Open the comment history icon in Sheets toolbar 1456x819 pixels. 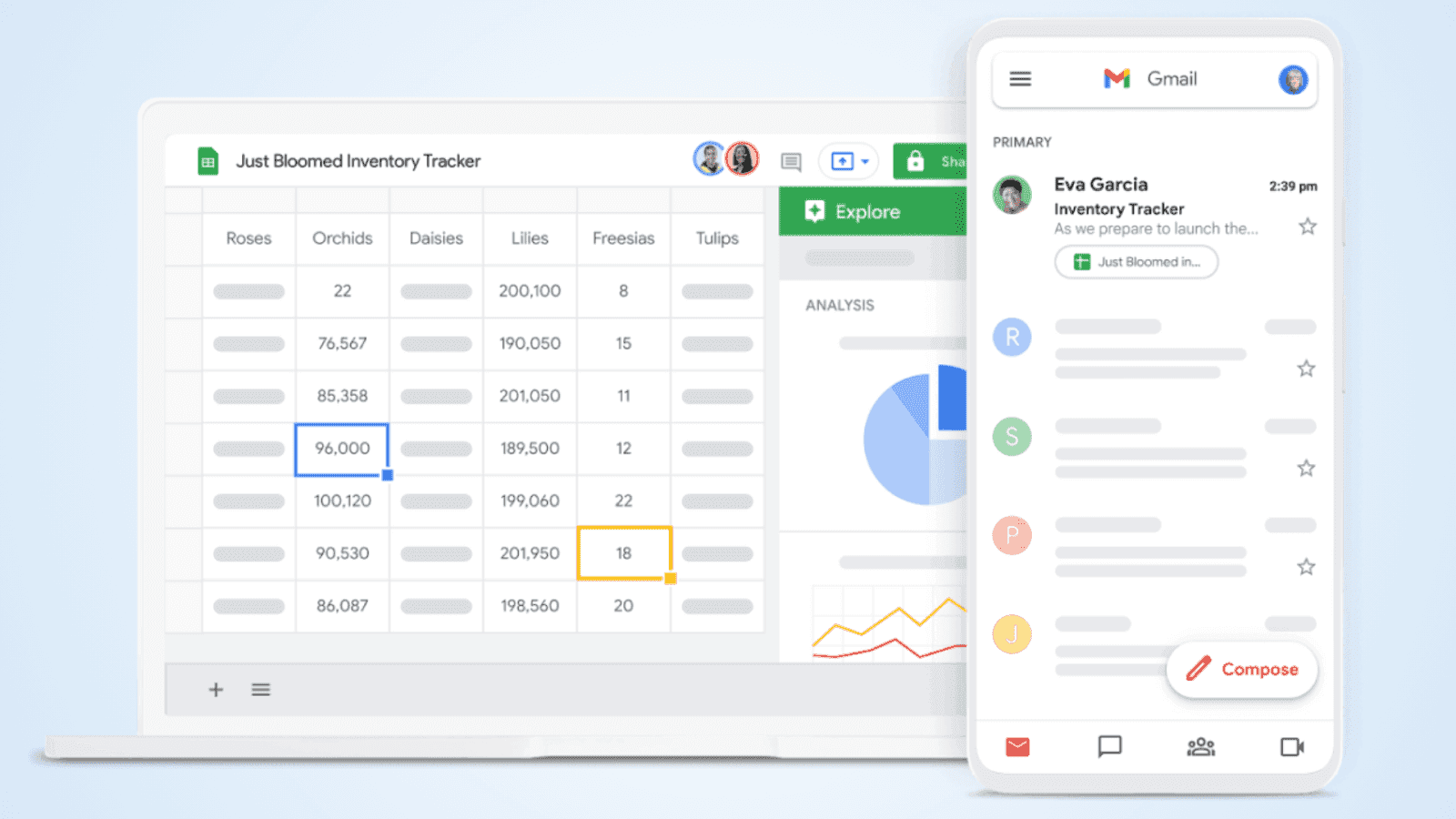(790, 161)
